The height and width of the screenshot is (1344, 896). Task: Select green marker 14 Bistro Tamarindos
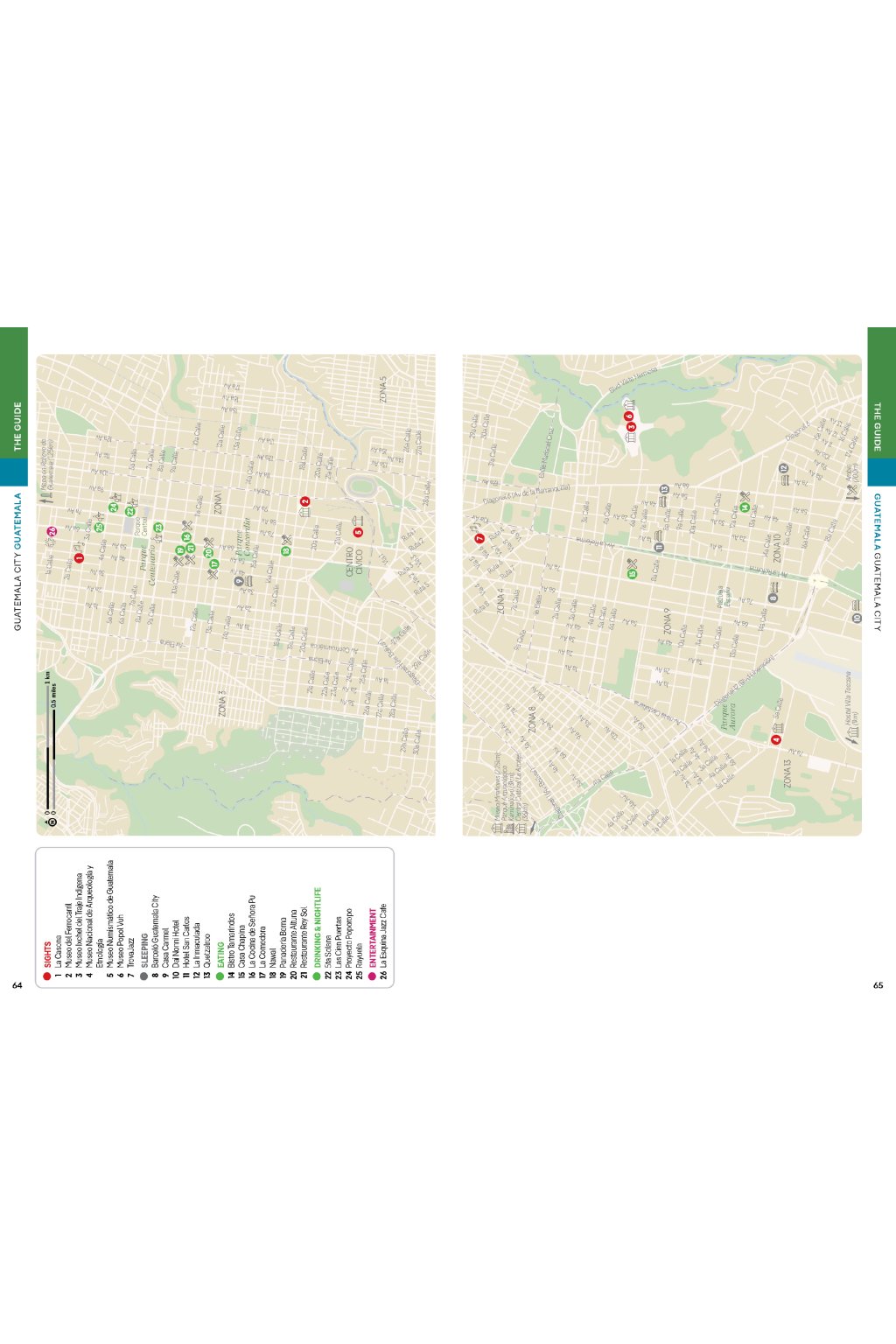pyautogui.click(x=744, y=507)
